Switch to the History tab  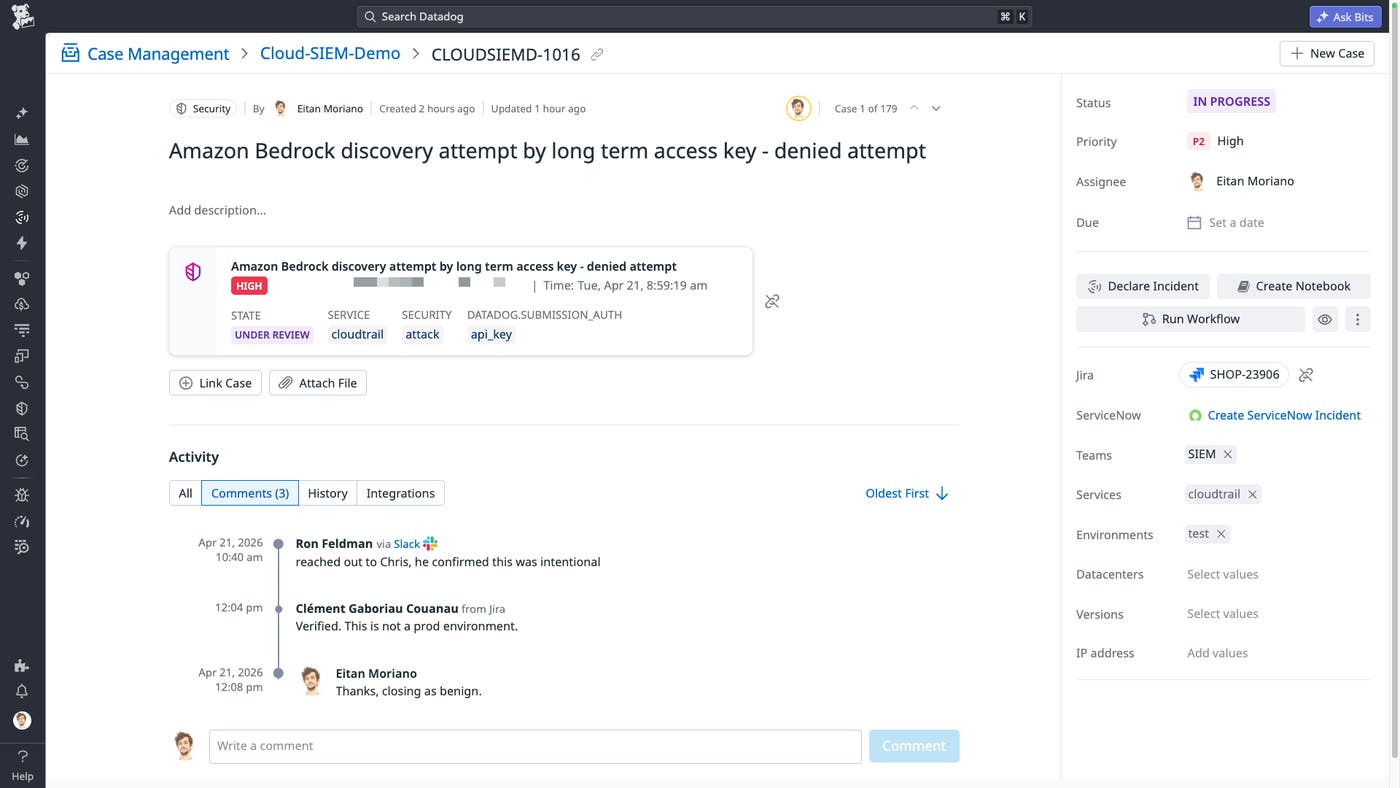tap(327, 493)
